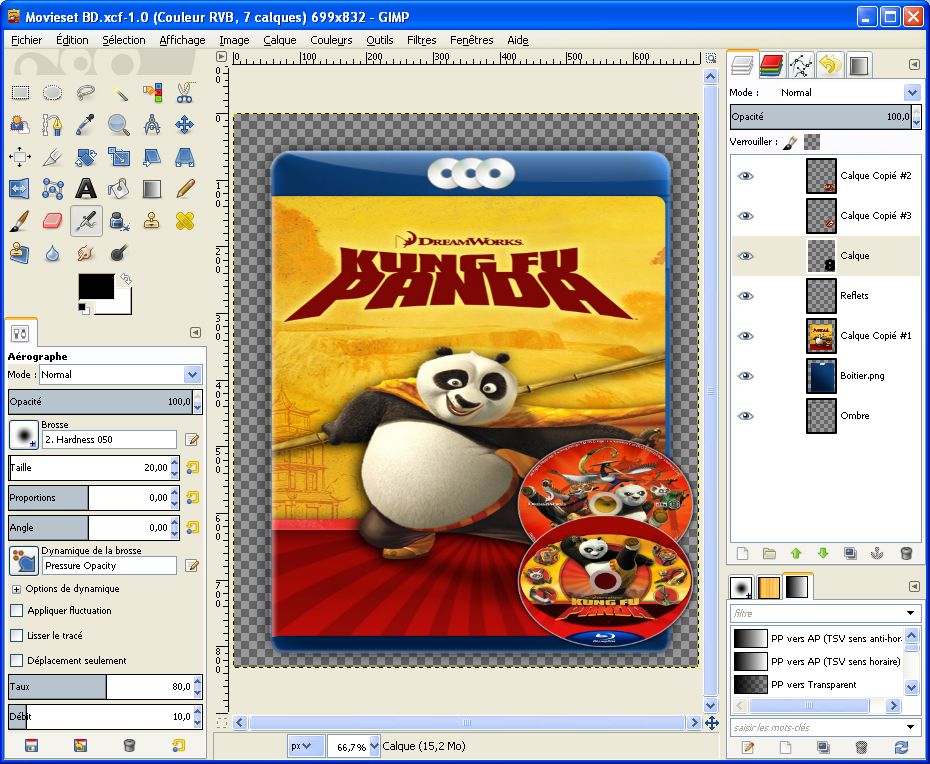The image size is (930, 764).
Task: Select the Scissors Select tool
Action: (x=185, y=93)
